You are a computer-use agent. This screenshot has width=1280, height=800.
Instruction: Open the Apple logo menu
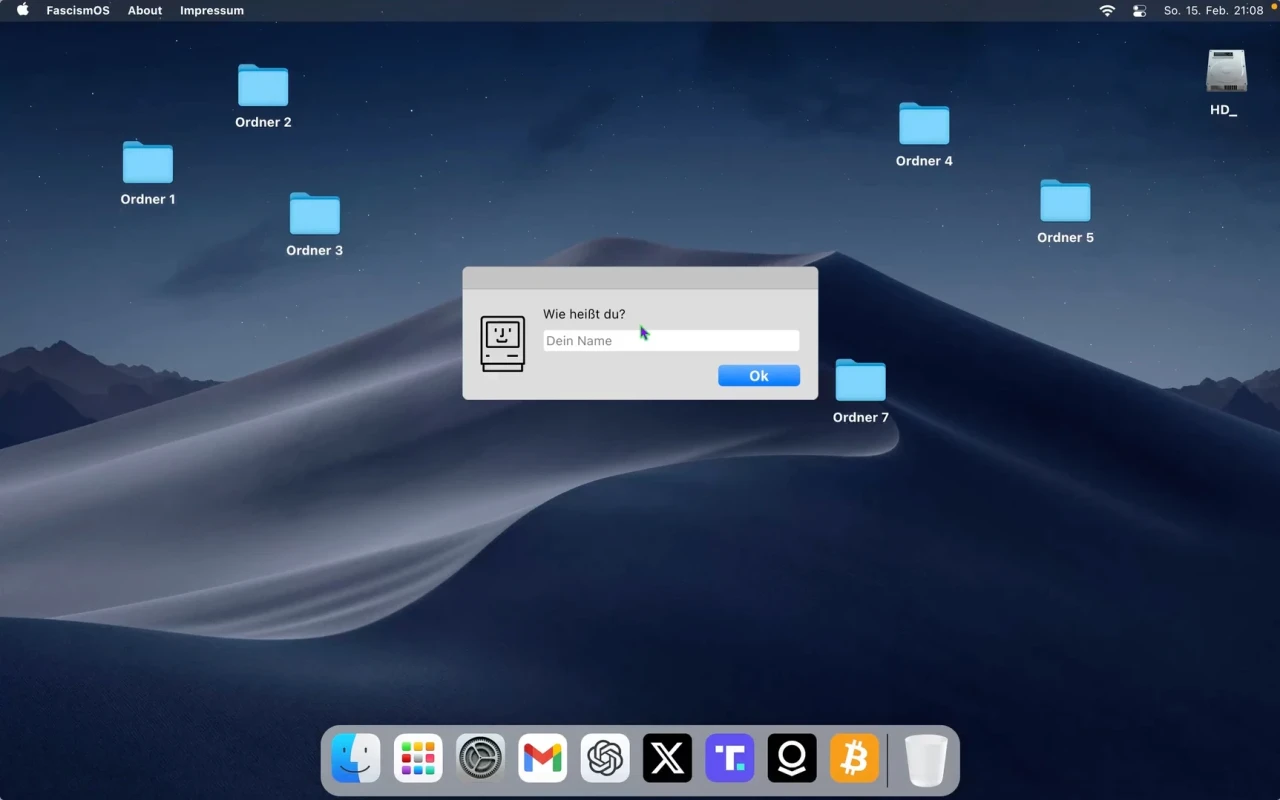pos(23,10)
